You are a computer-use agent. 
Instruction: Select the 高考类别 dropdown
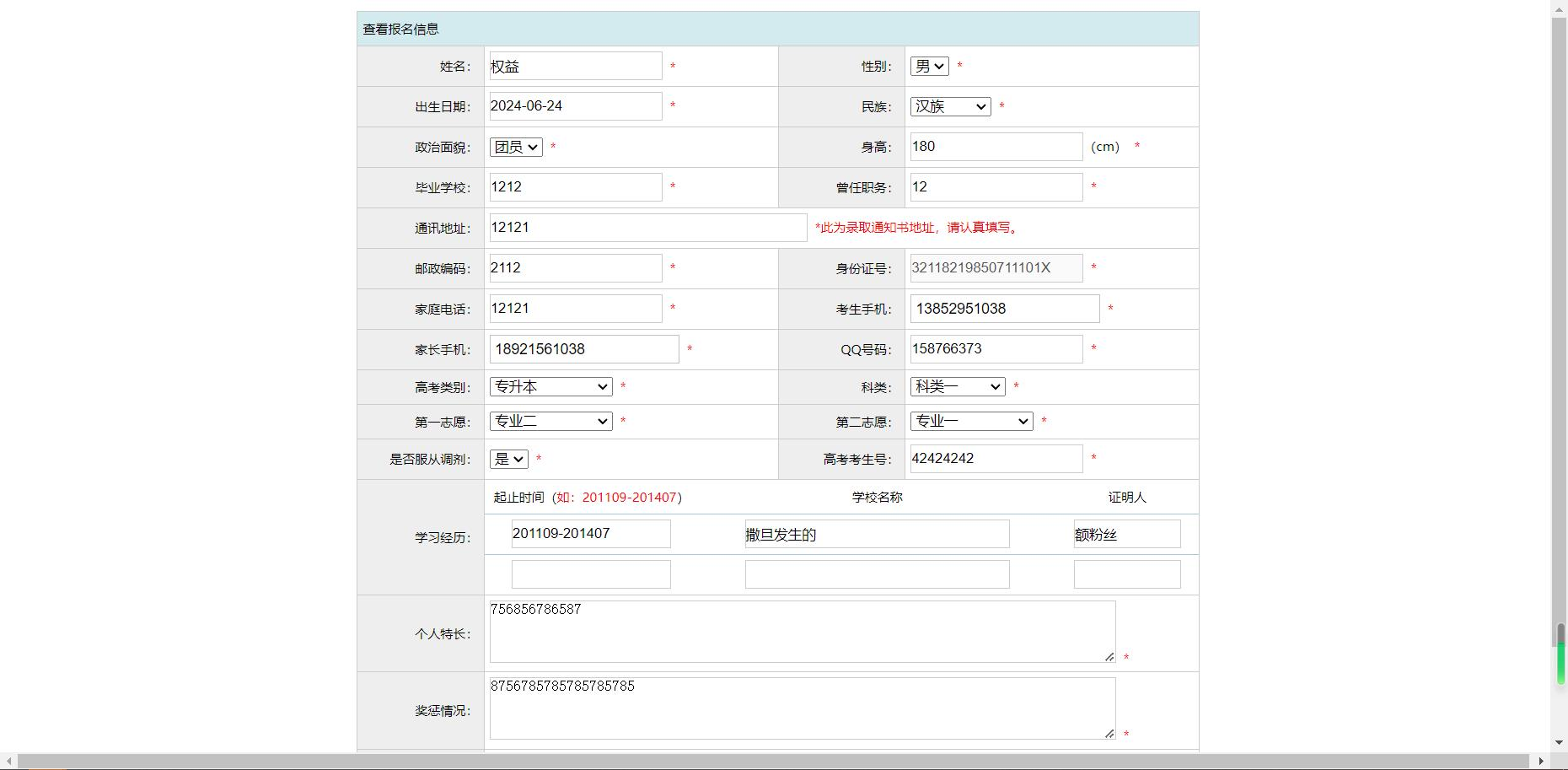550,386
